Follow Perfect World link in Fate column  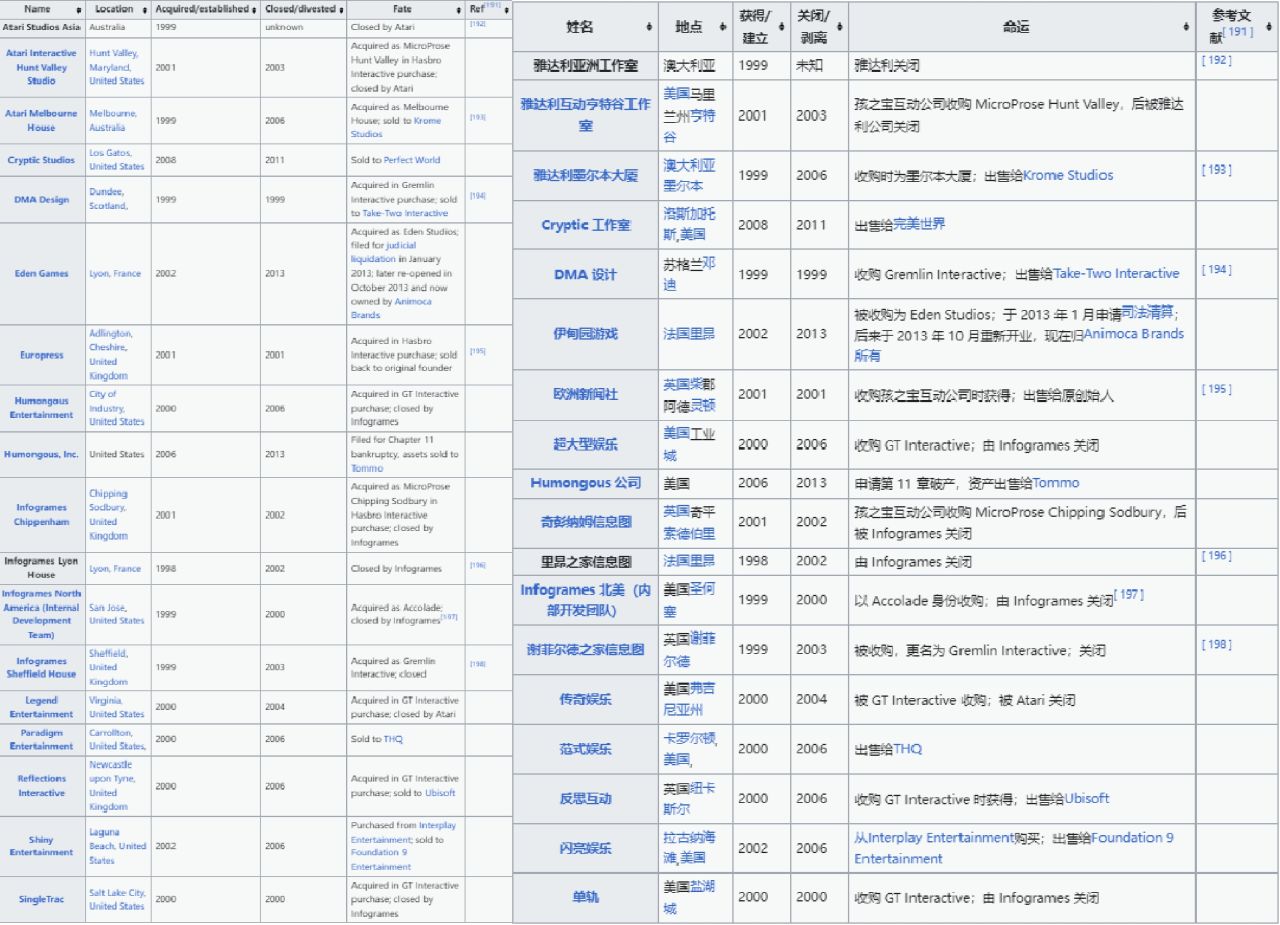(x=412, y=160)
